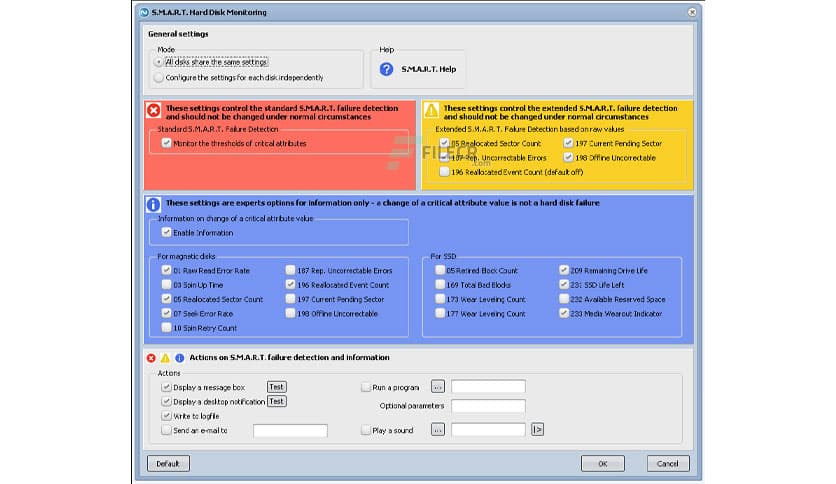836x484 pixels.
Task: Enable magnetic disks '197 Current Pending Sector'
Action: pos(290,300)
